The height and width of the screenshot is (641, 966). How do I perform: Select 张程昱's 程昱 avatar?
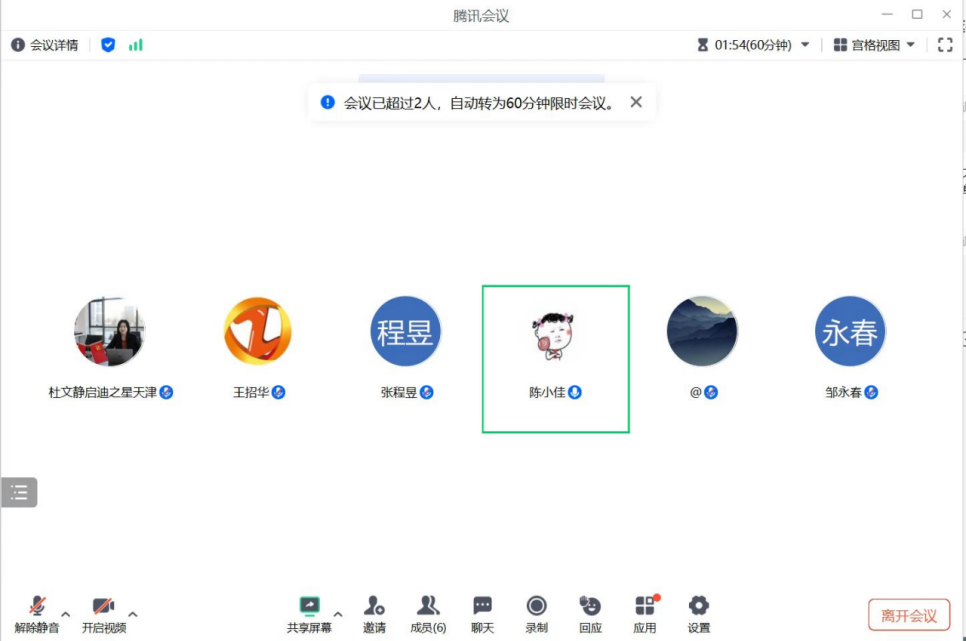405,332
